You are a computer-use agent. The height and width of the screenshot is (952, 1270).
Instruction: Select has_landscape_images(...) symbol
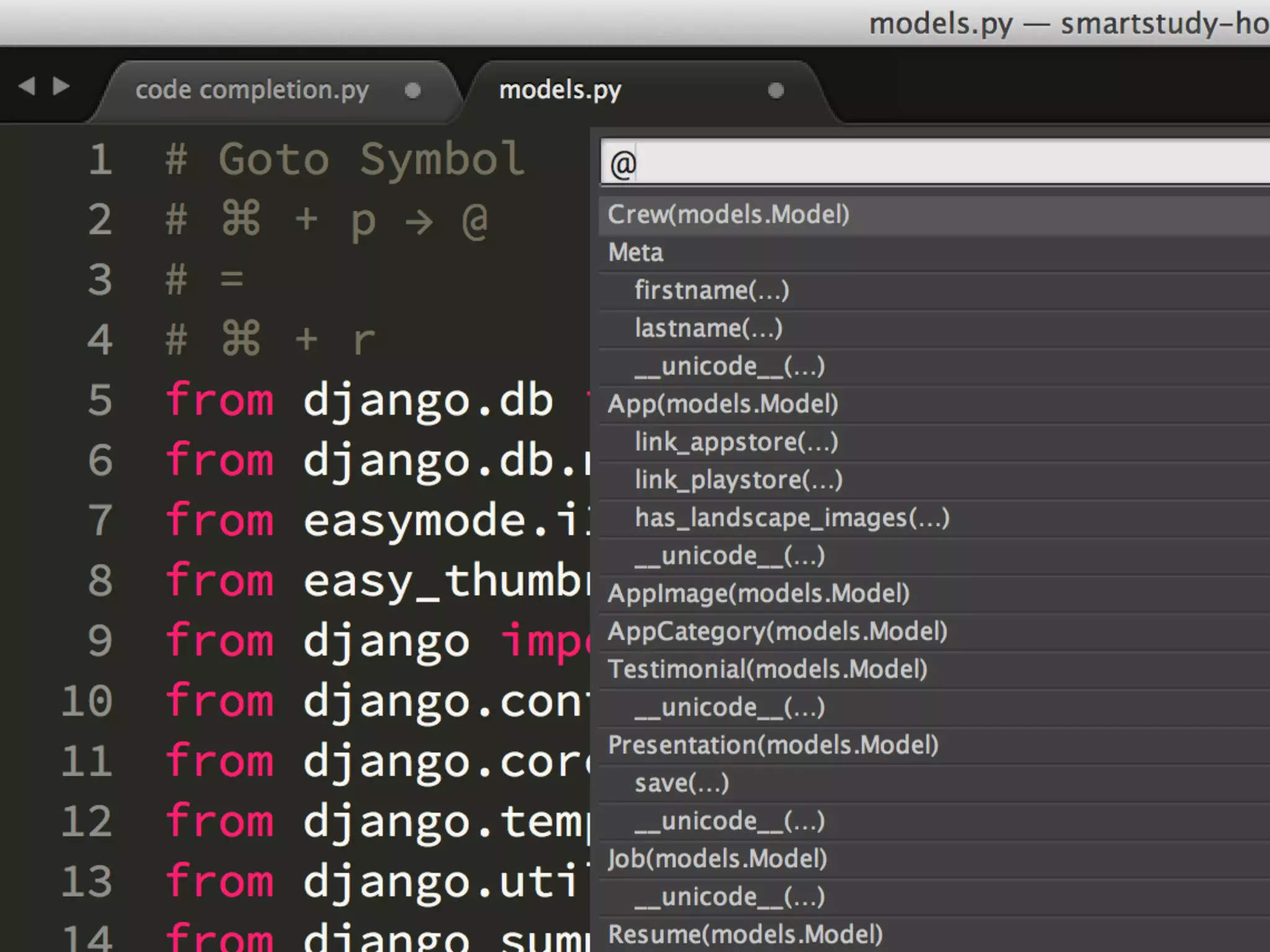pos(935,518)
